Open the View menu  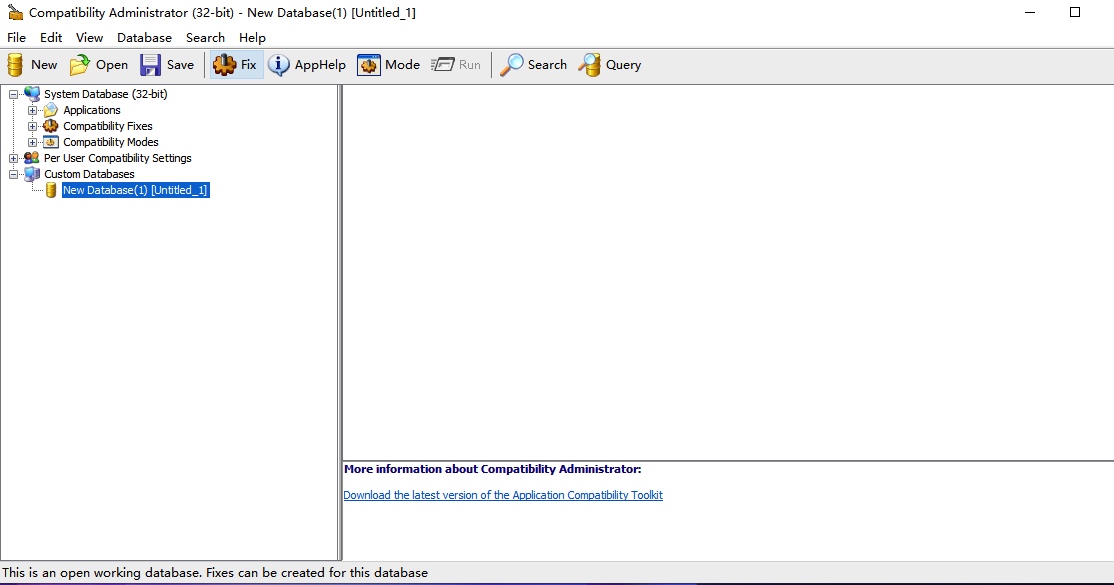tap(90, 38)
